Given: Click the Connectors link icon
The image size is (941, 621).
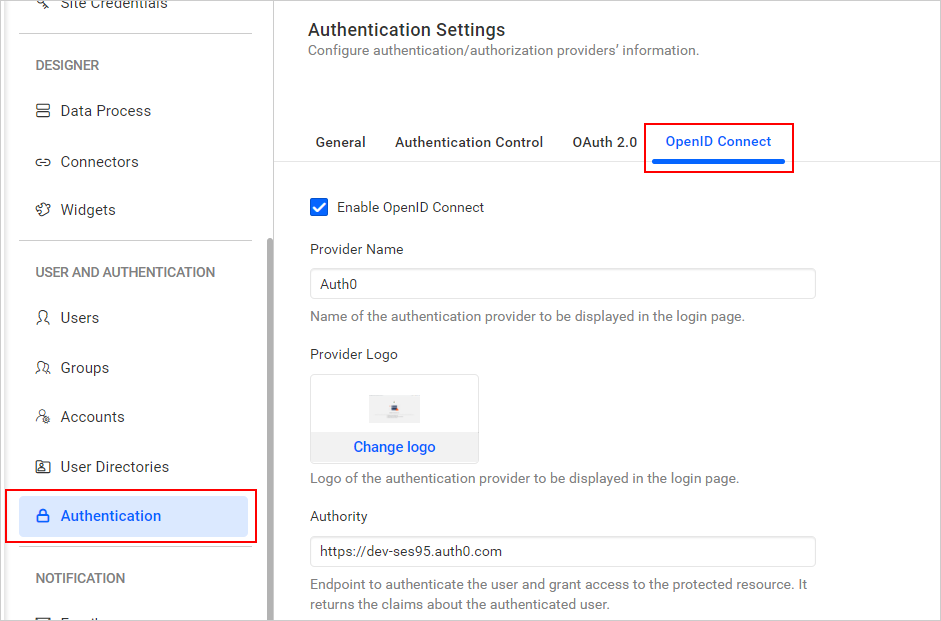Looking at the screenshot, I should point(41,161).
